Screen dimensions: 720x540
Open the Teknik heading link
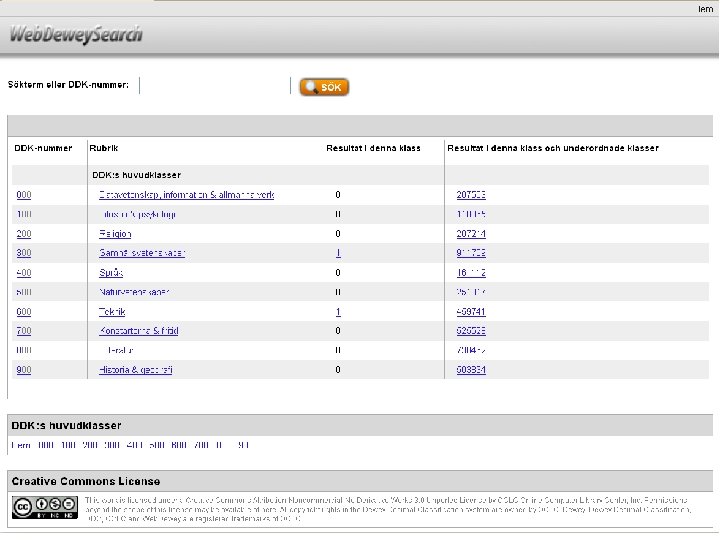coord(112,312)
